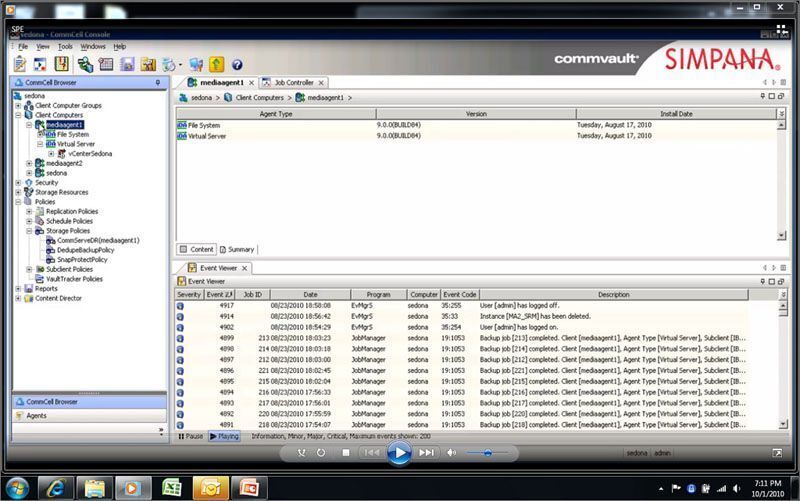Sort by the Agent Type column header

pyautogui.click(x=276, y=114)
